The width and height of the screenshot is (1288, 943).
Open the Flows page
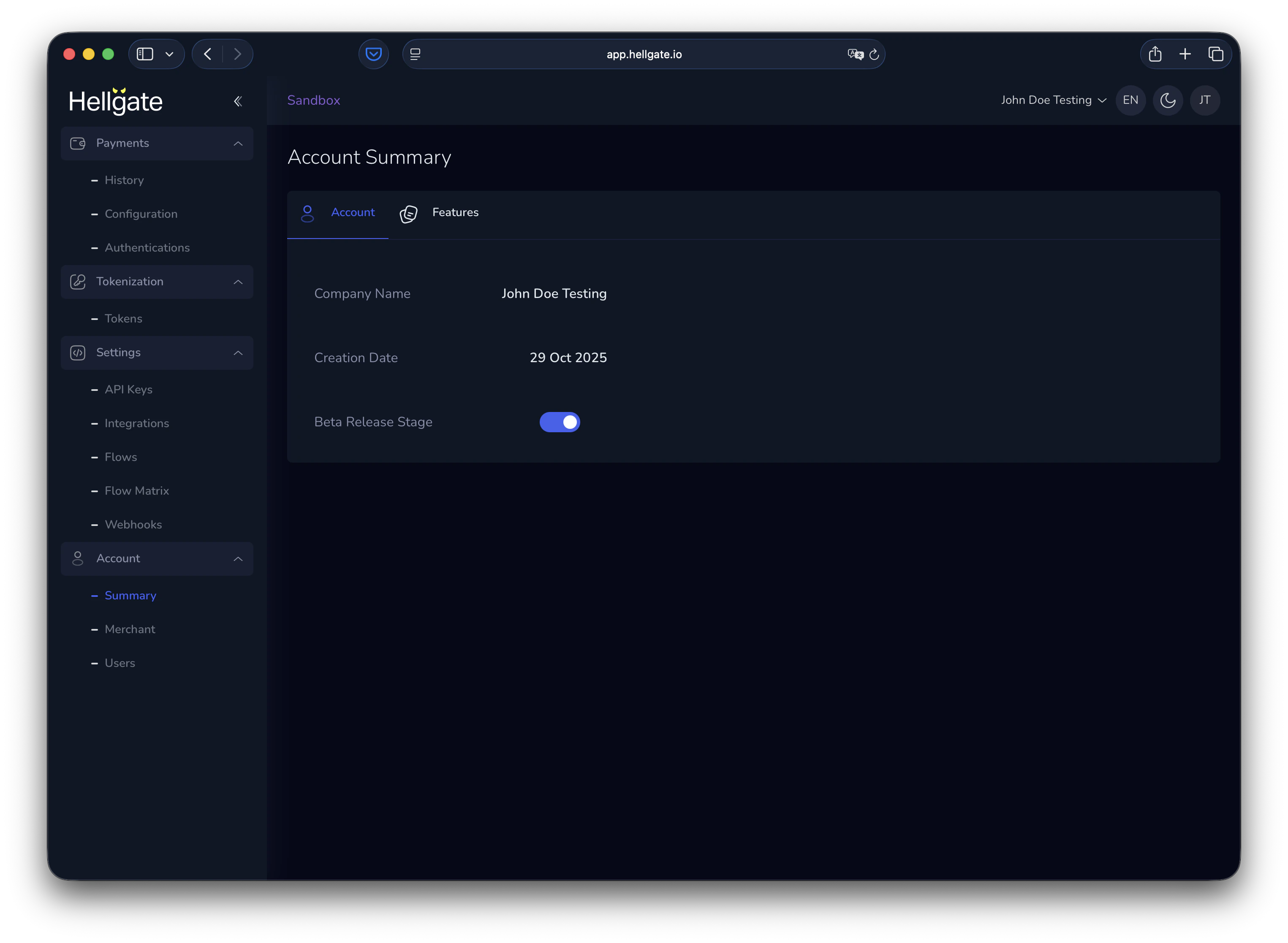pos(121,457)
